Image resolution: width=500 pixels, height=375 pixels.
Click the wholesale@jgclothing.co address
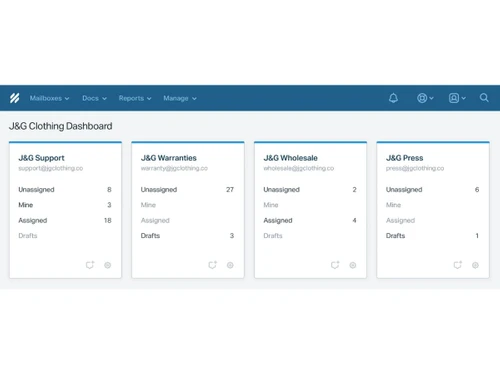tap(299, 168)
